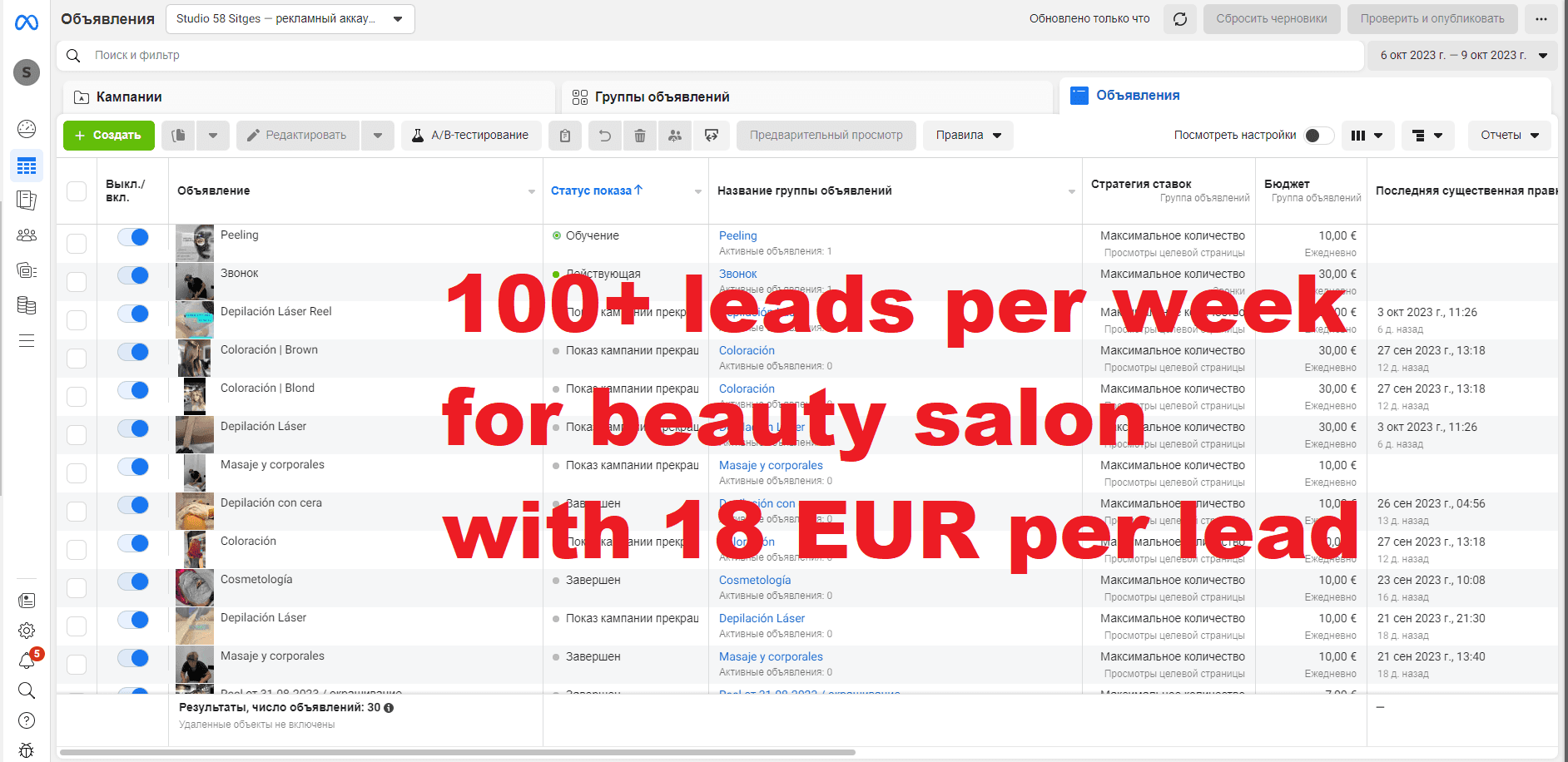Select the Объявления tab
This screenshot has width=1568, height=762.
1305,96
